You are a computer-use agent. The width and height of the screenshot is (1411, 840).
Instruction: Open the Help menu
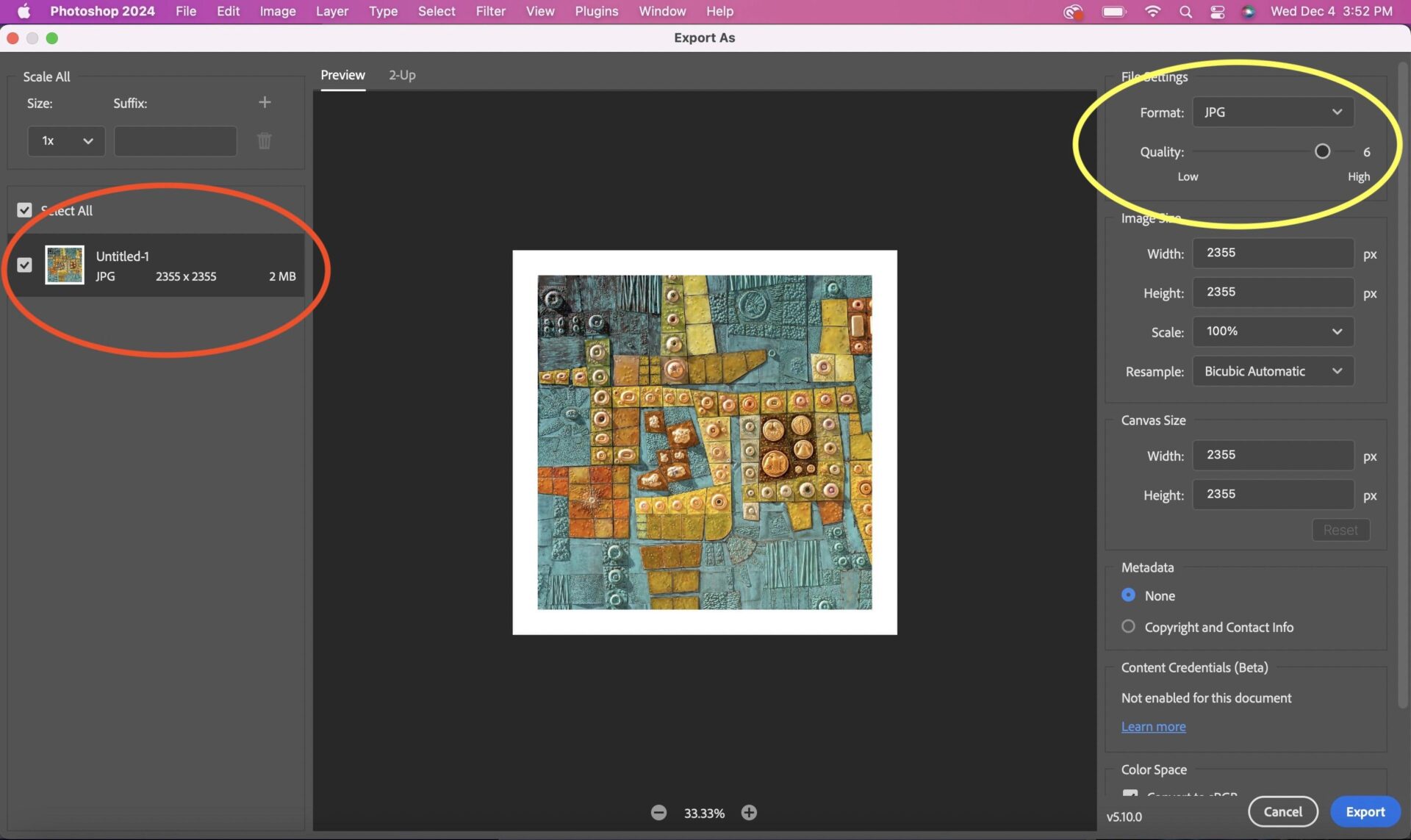tap(719, 11)
